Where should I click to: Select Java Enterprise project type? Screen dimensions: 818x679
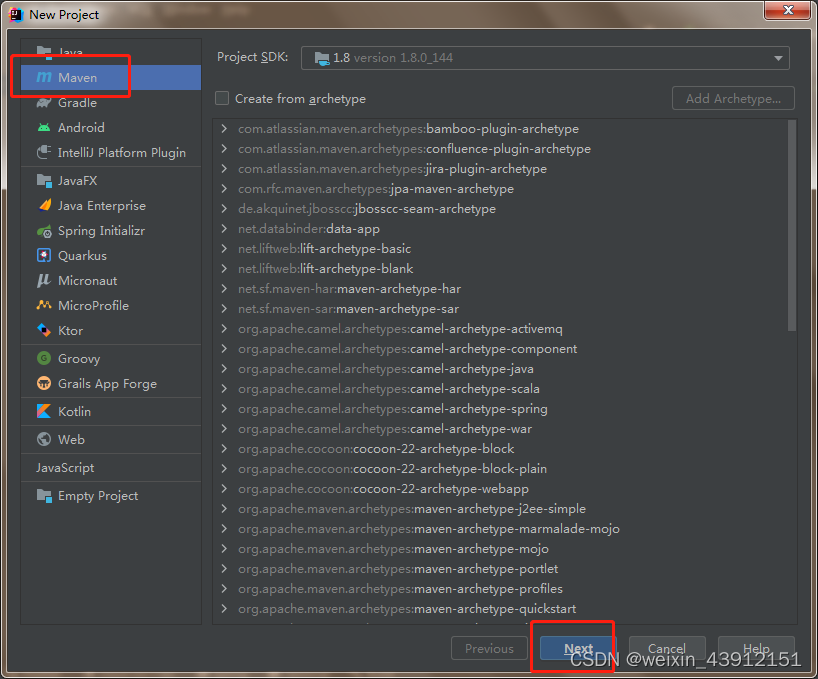pos(111,205)
